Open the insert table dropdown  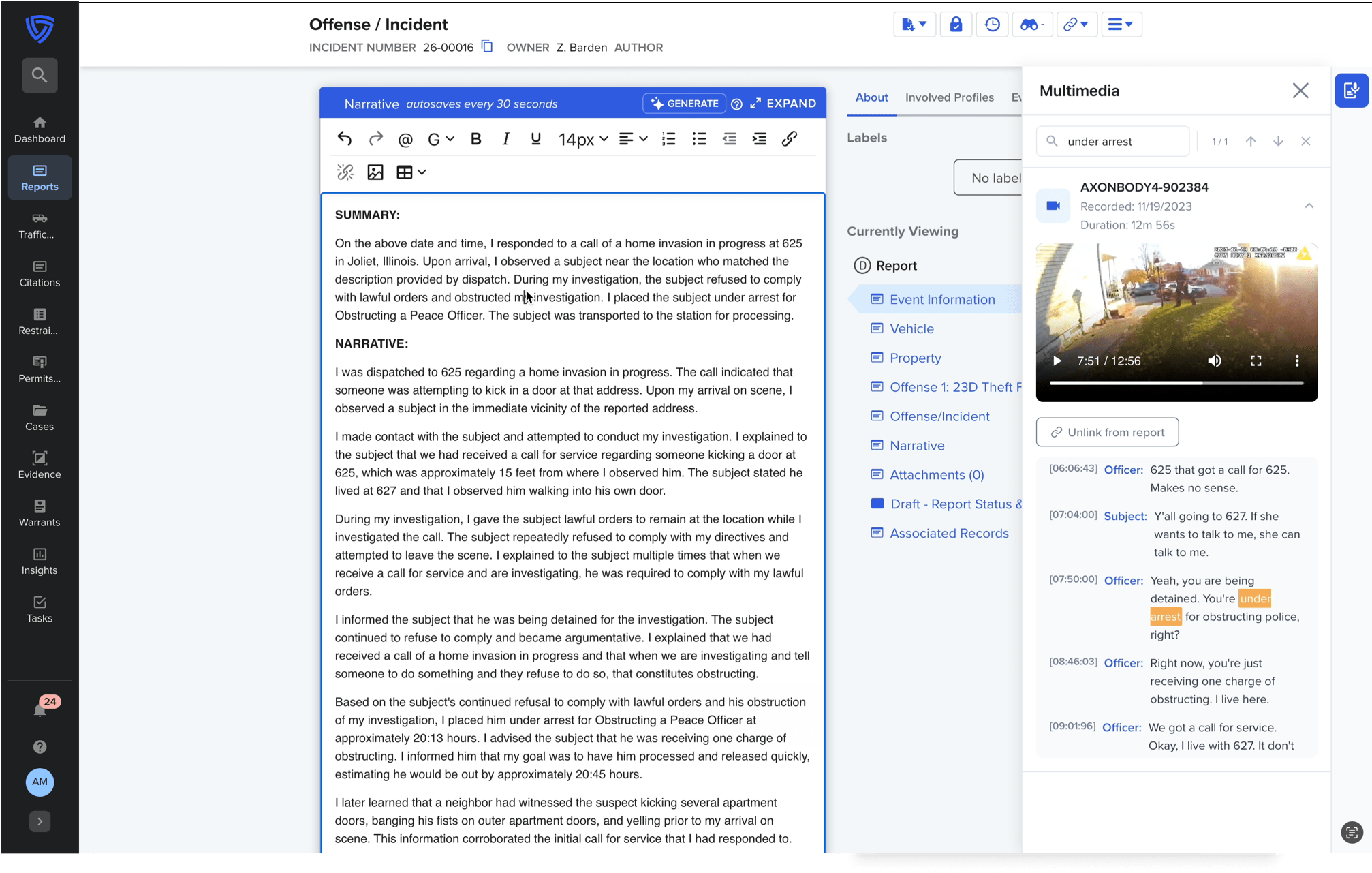tap(411, 172)
